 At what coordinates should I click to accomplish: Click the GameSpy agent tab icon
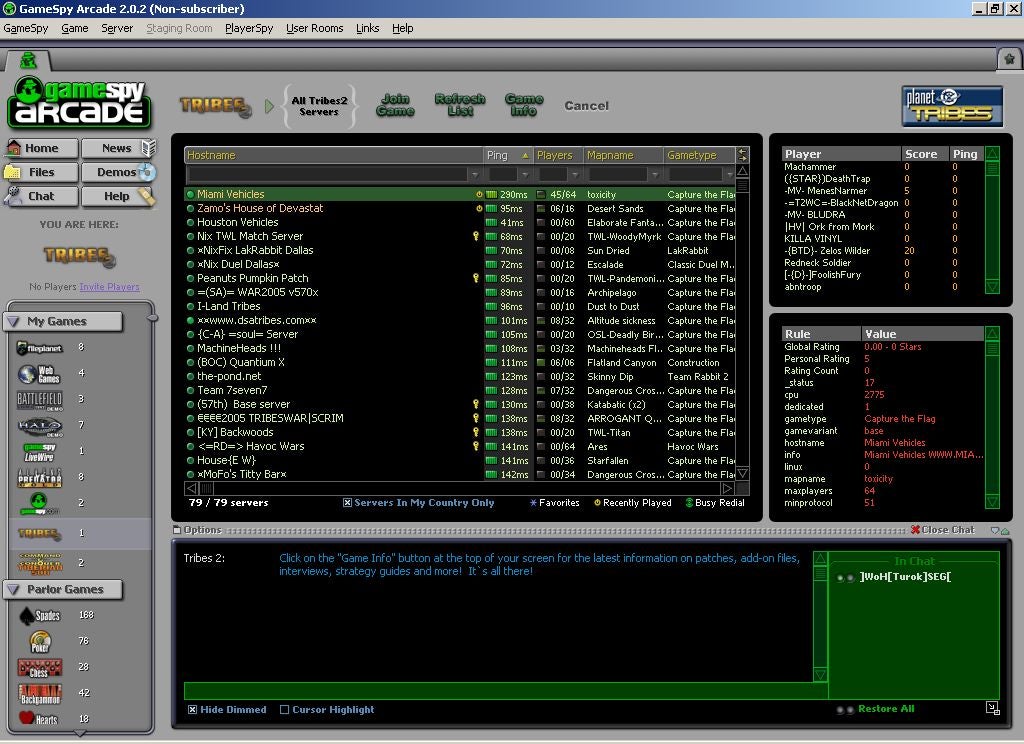[x=28, y=60]
